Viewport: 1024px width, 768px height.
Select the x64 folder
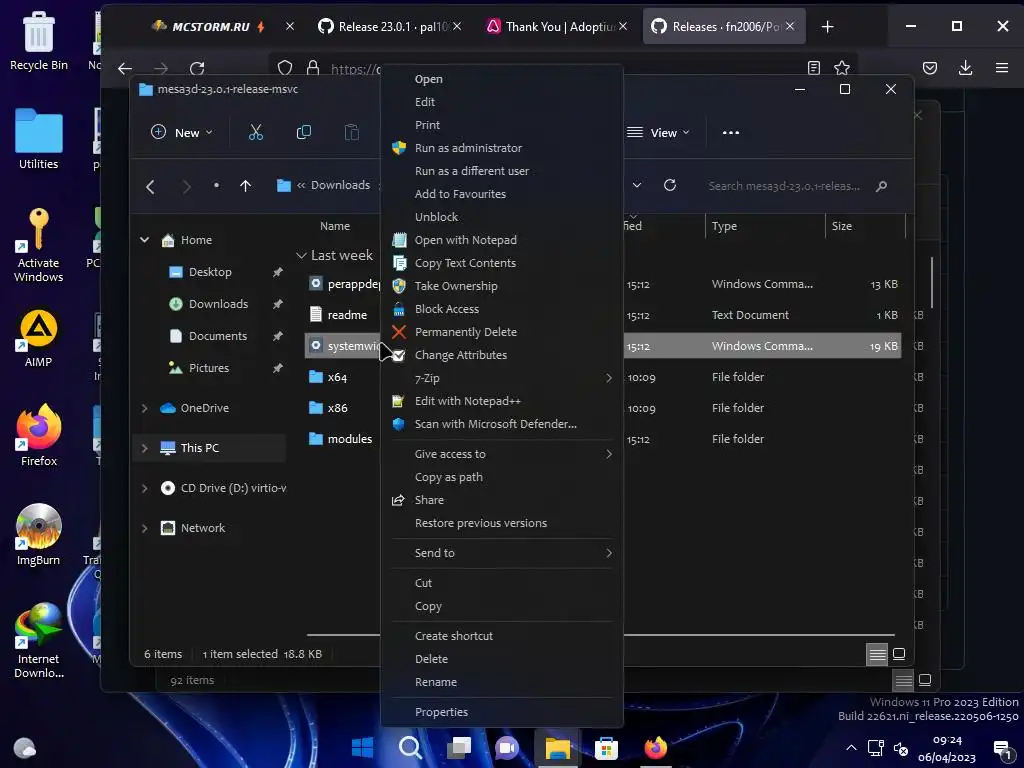[337, 377]
